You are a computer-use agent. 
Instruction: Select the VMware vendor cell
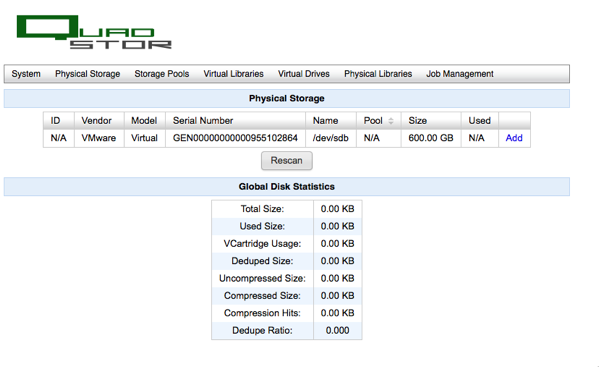coord(99,138)
